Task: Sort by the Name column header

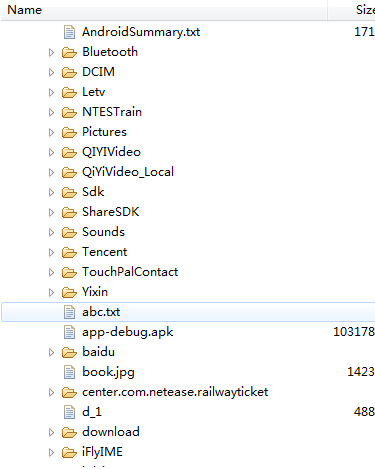Action: [x=163, y=10]
